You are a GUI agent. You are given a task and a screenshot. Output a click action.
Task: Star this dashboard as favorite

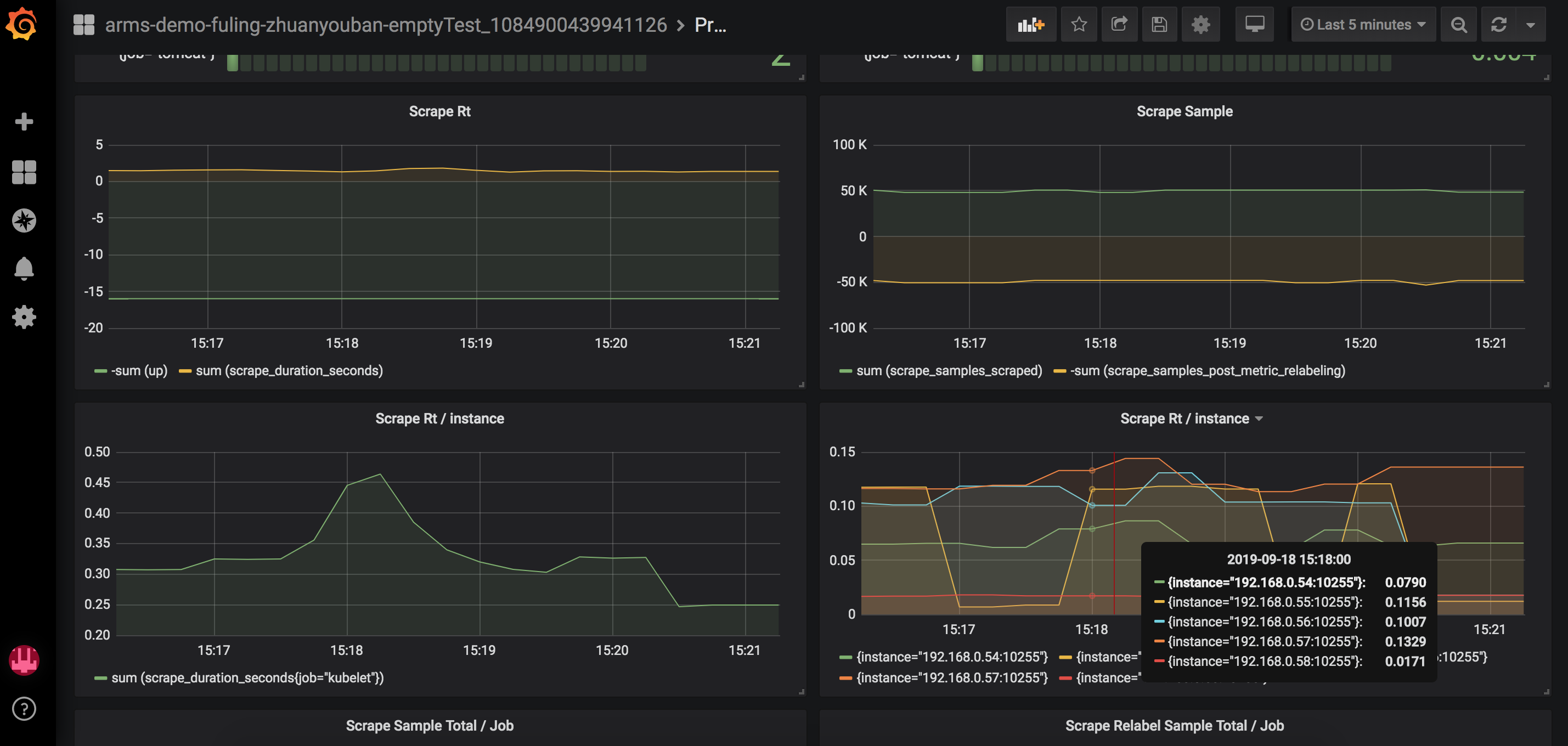pyautogui.click(x=1079, y=24)
